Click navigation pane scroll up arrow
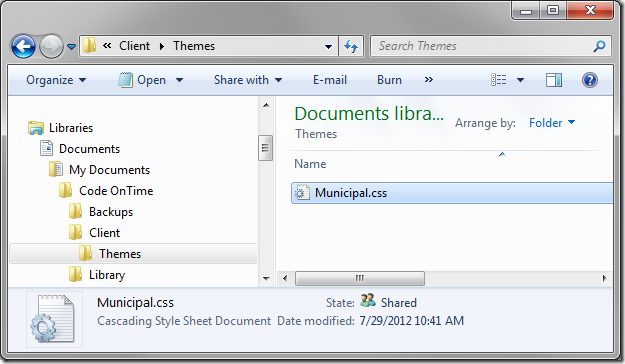The image size is (625, 364). (266, 105)
